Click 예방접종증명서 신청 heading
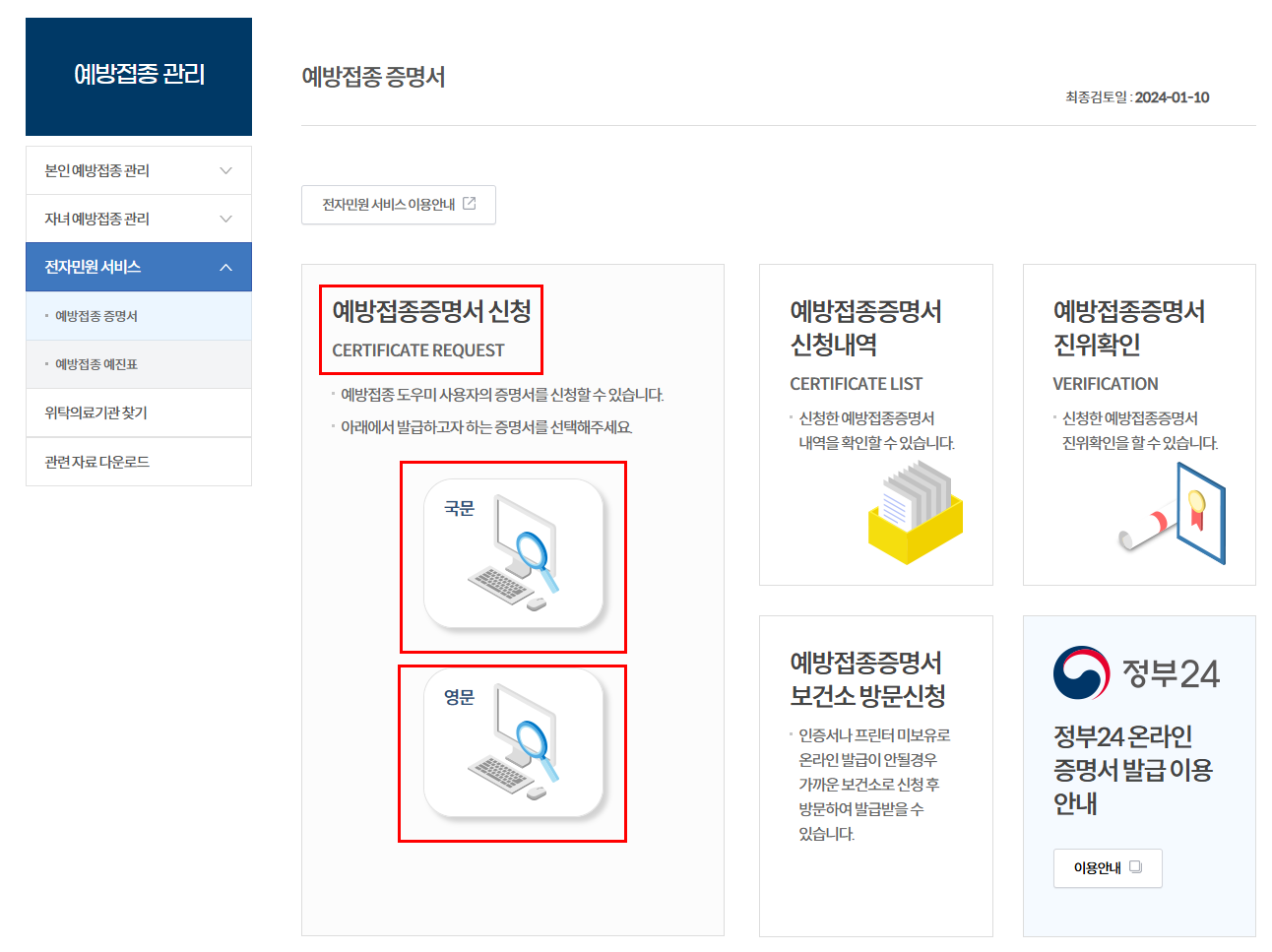 click(x=431, y=311)
